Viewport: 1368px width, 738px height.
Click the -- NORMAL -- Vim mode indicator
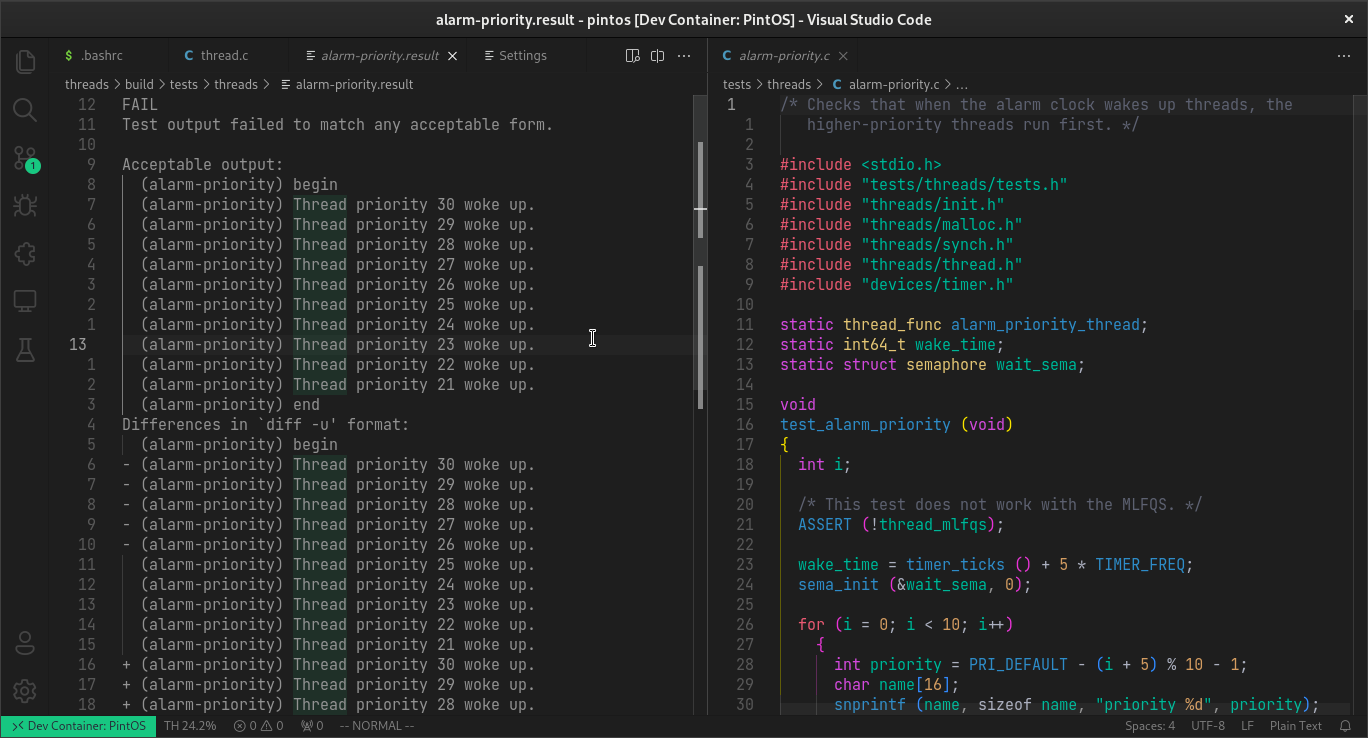(376, 726)
